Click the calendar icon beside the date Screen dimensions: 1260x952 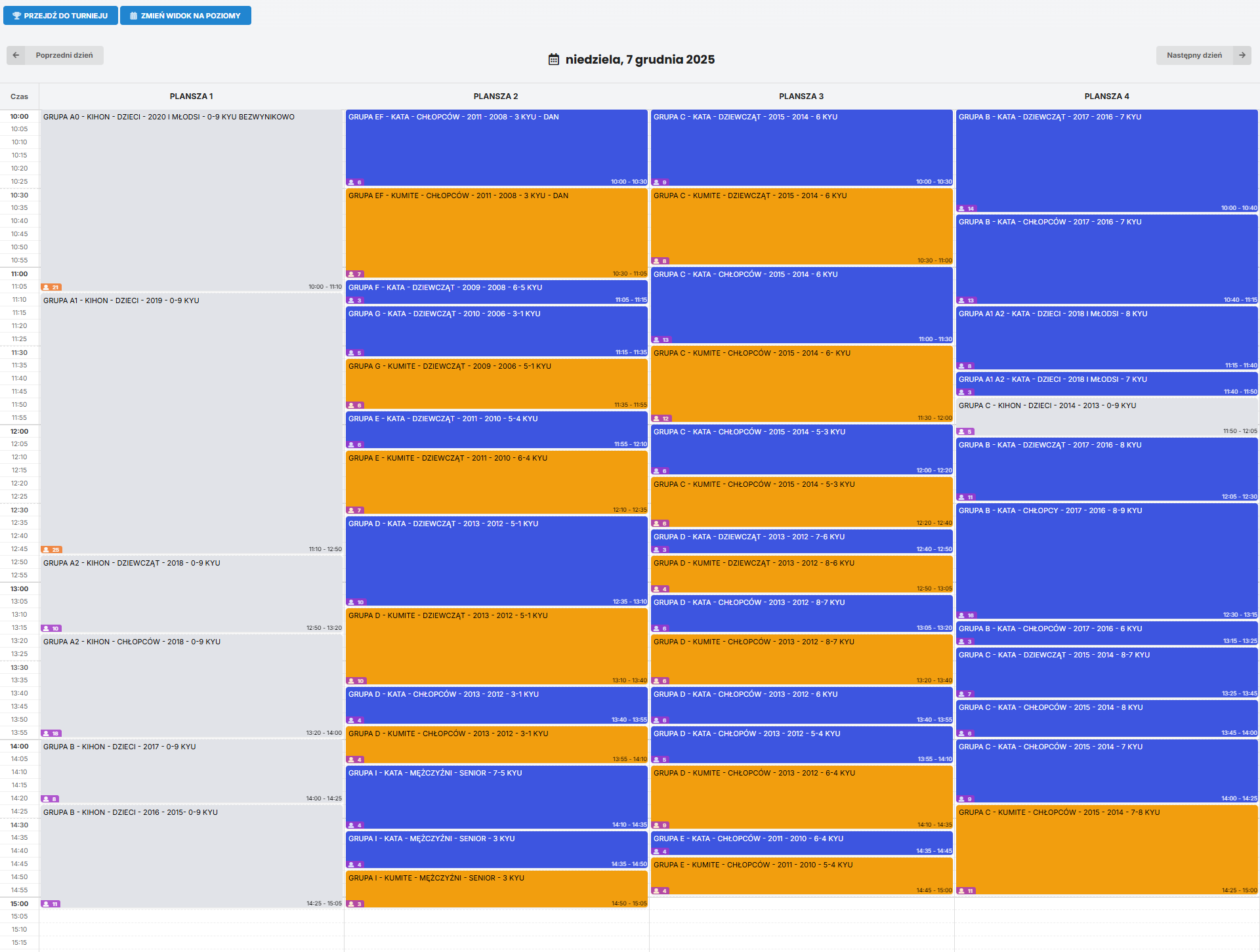554,59
